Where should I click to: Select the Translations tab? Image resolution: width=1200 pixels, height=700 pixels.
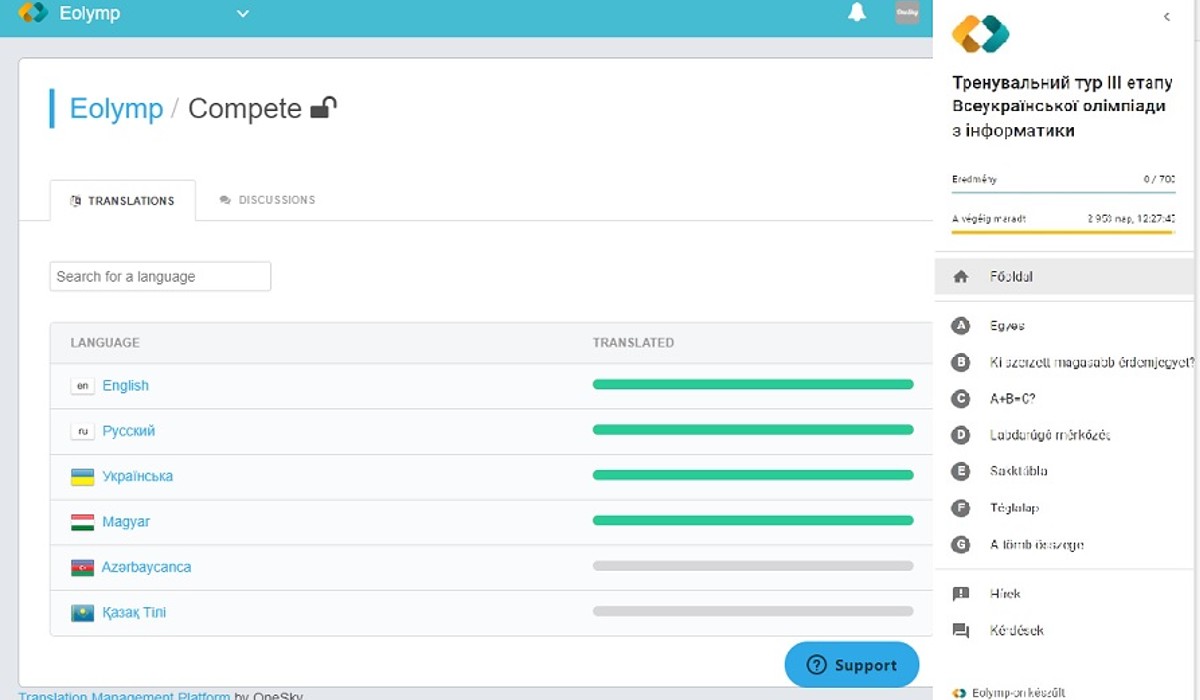(x=122, y=201)
